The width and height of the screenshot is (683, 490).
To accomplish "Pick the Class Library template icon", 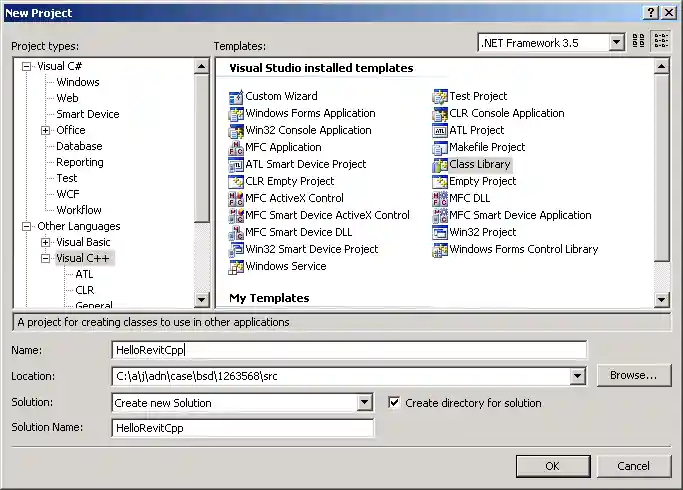I will (x=440, y=165).
